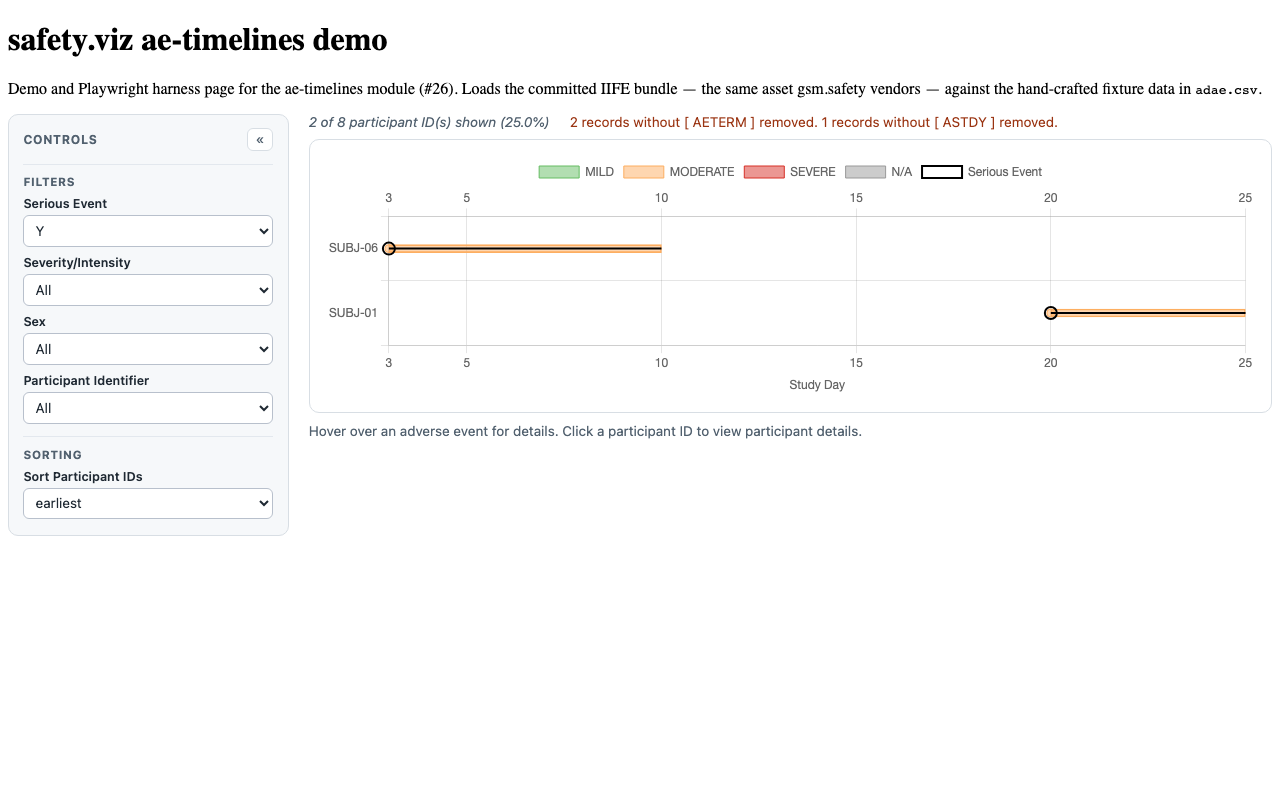1280x800 pixels.
Task: Open the Severity/Intensity filter dropdown
Action: click(x=148, y=290)
